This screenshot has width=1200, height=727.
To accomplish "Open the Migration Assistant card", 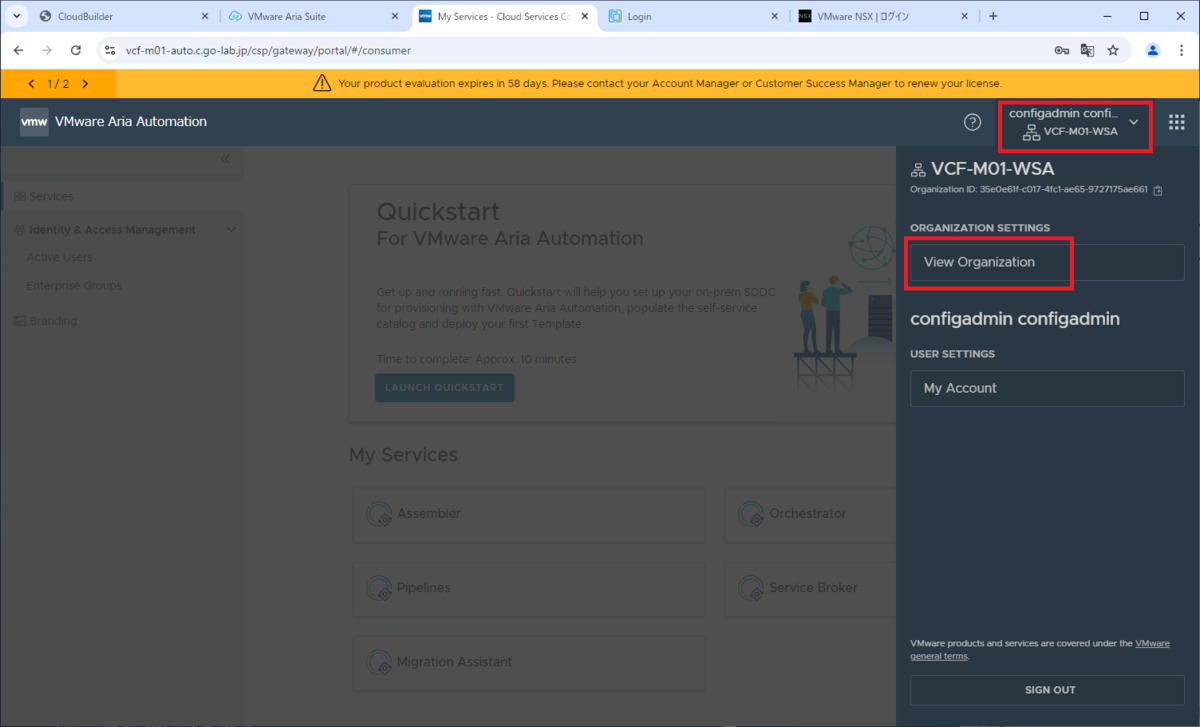I will click(529, 662).
